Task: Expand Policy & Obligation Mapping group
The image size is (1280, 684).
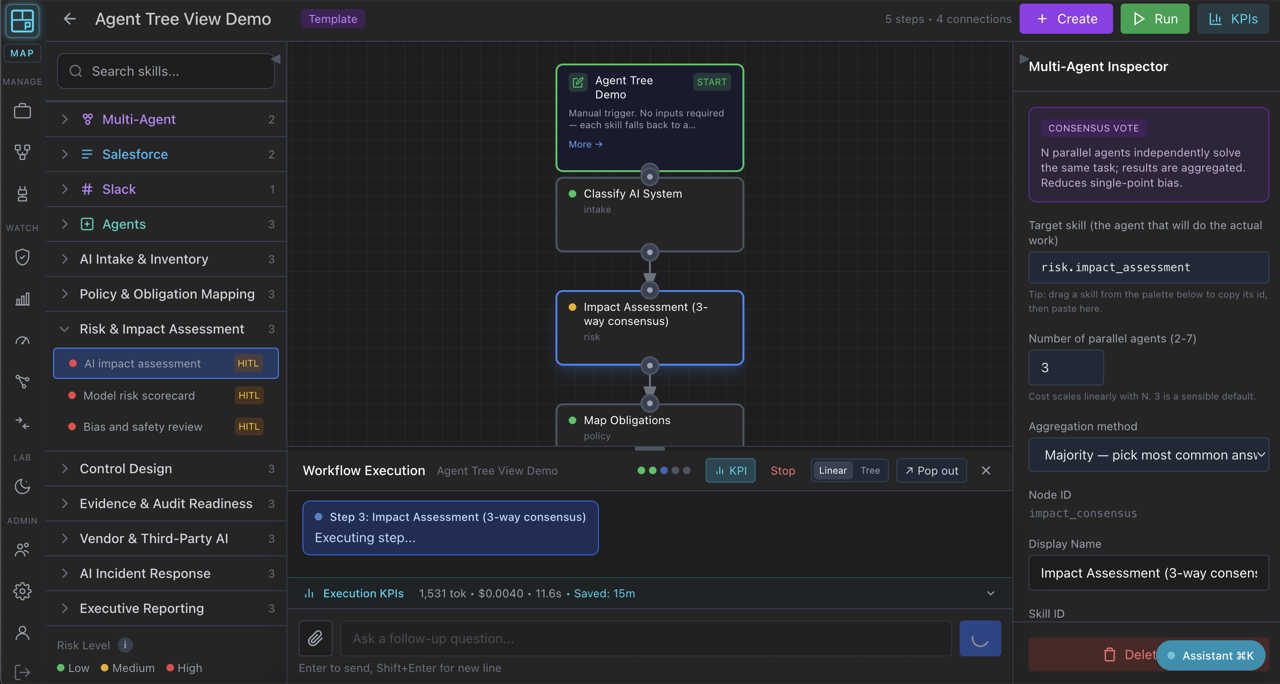Action: tap(166, 294)
